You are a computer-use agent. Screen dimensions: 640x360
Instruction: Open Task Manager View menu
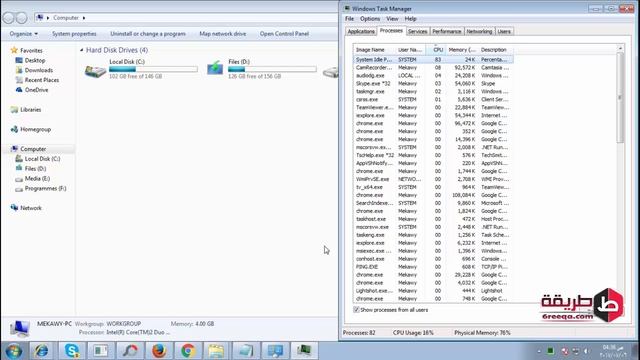click(392, 19)
